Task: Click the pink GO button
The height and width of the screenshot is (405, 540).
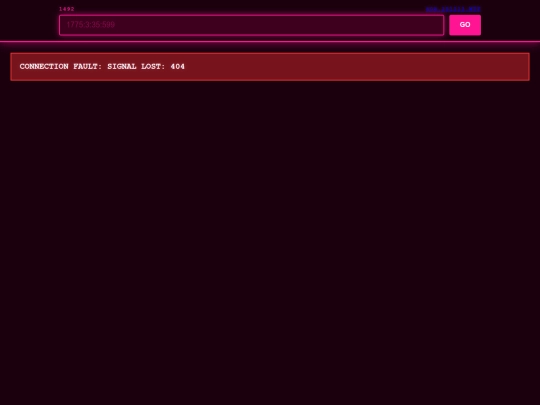Action: [x=465, y=25]
